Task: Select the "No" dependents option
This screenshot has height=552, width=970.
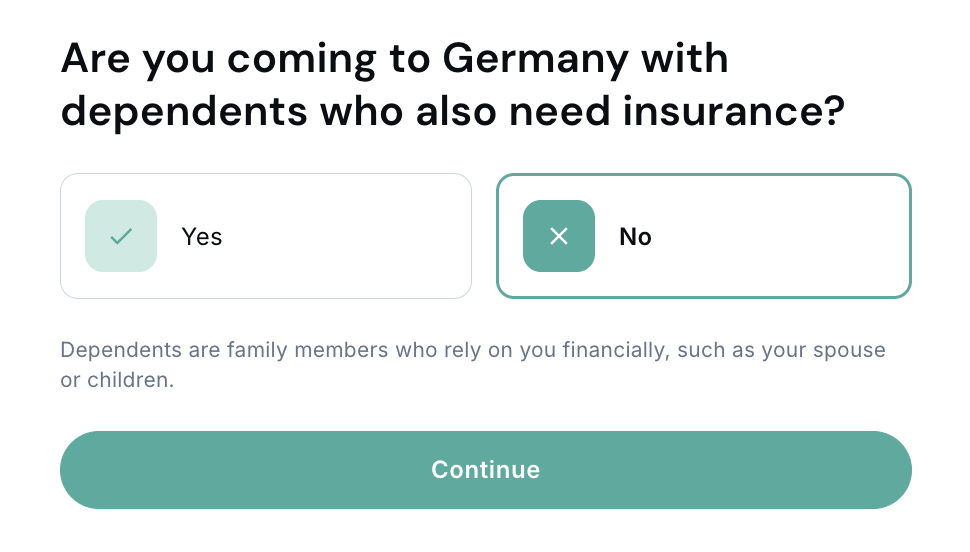Action: pos(704,237)
